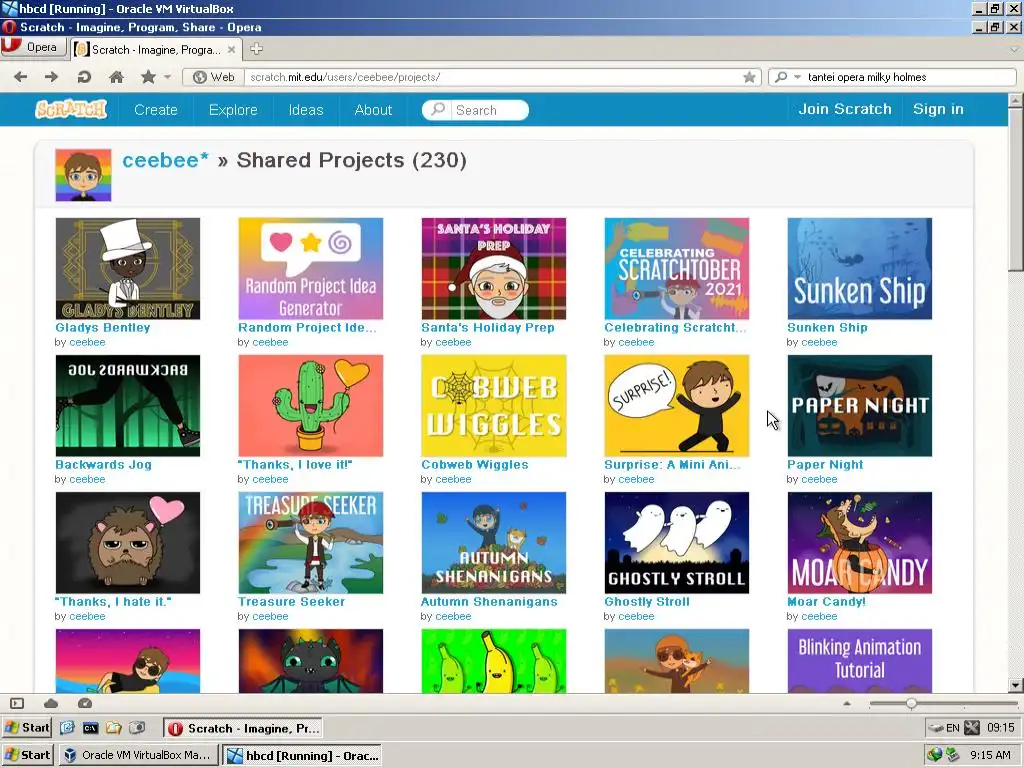Click the Moar Candy! title link

pyautogui.click(x=826, y=602)
